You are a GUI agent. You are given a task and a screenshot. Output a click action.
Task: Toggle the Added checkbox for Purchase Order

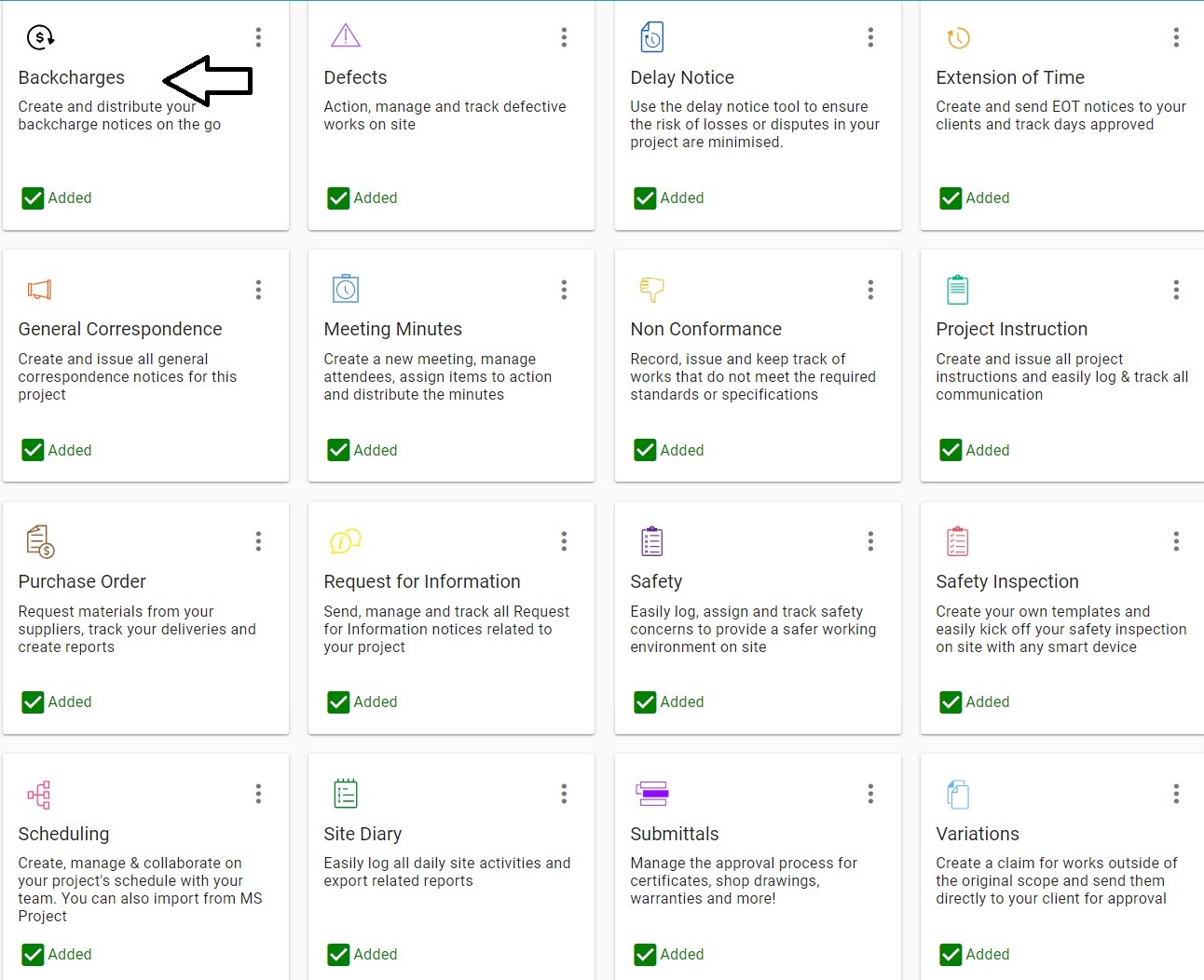[33, 702]
